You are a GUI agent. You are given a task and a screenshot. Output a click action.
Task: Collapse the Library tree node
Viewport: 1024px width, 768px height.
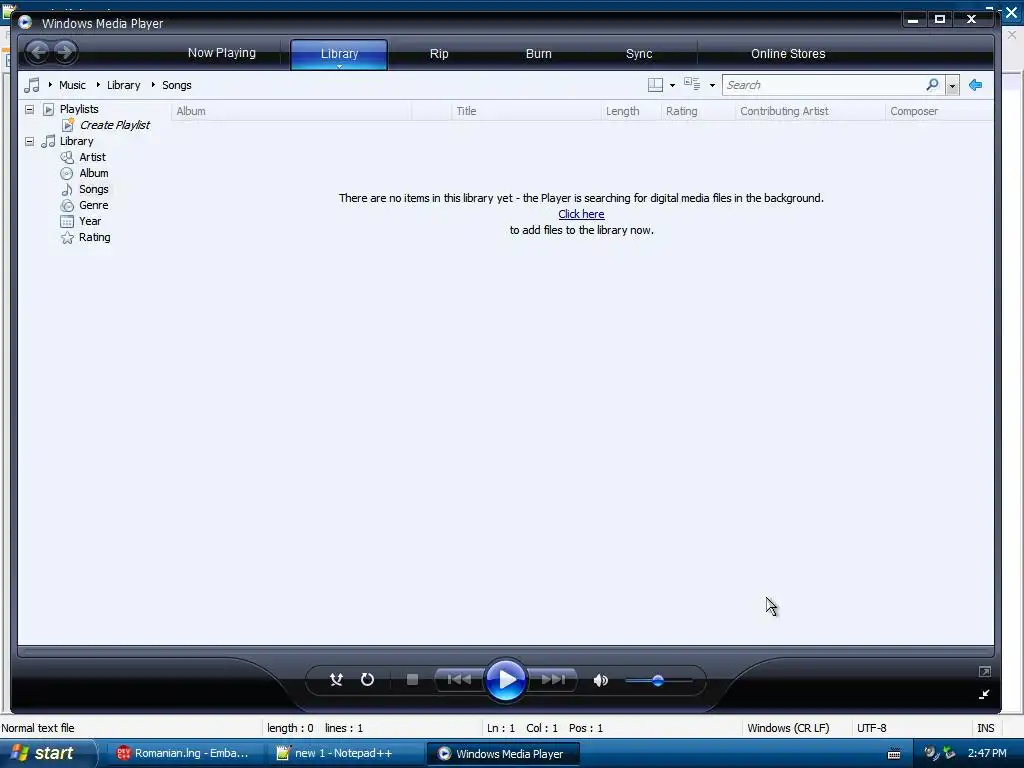pos(29,141)
